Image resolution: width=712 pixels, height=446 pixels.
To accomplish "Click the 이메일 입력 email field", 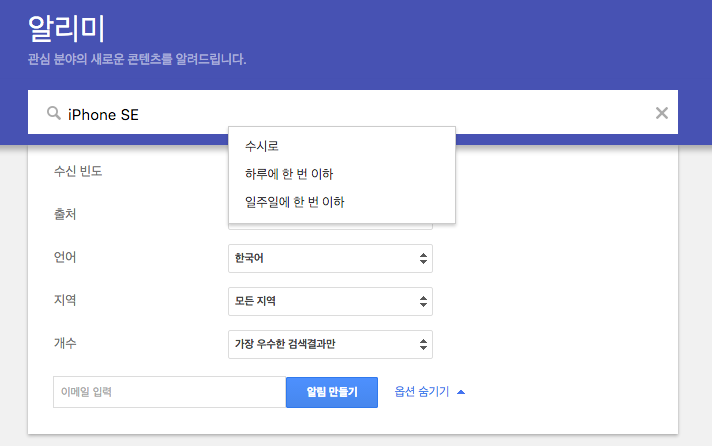I will [169, 392].
